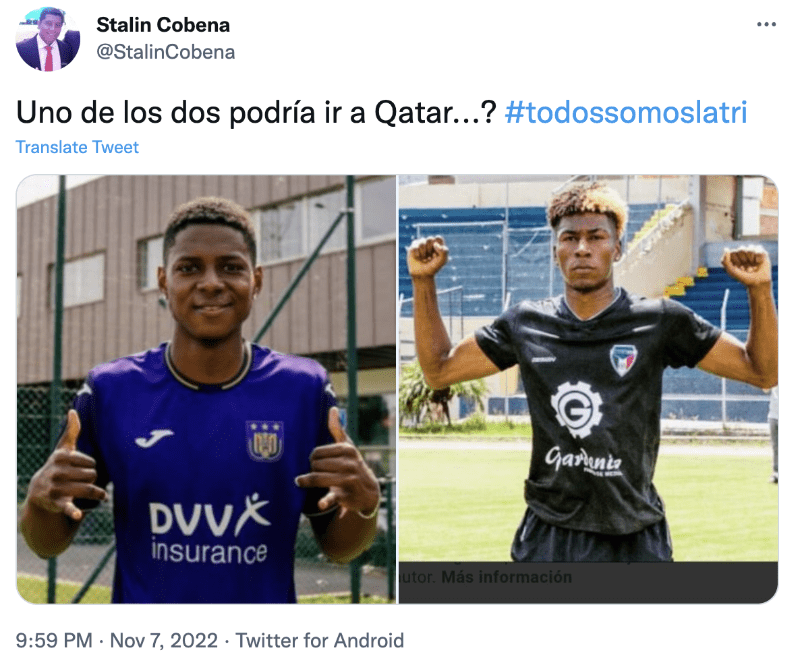Image resolution: width=800 pixels, height=669 pixels.
Task: Open the tweet's more options menu
Action: point(766,24)
